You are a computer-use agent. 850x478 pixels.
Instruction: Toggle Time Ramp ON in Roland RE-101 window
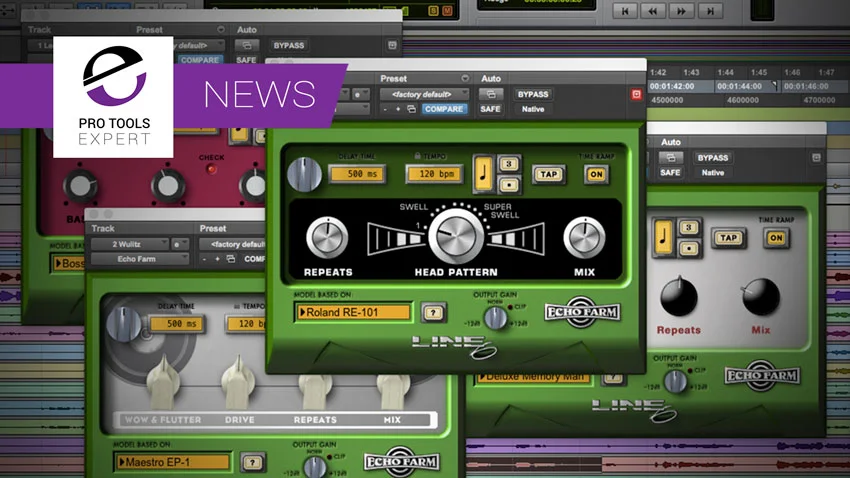click(x=596, y=175)
